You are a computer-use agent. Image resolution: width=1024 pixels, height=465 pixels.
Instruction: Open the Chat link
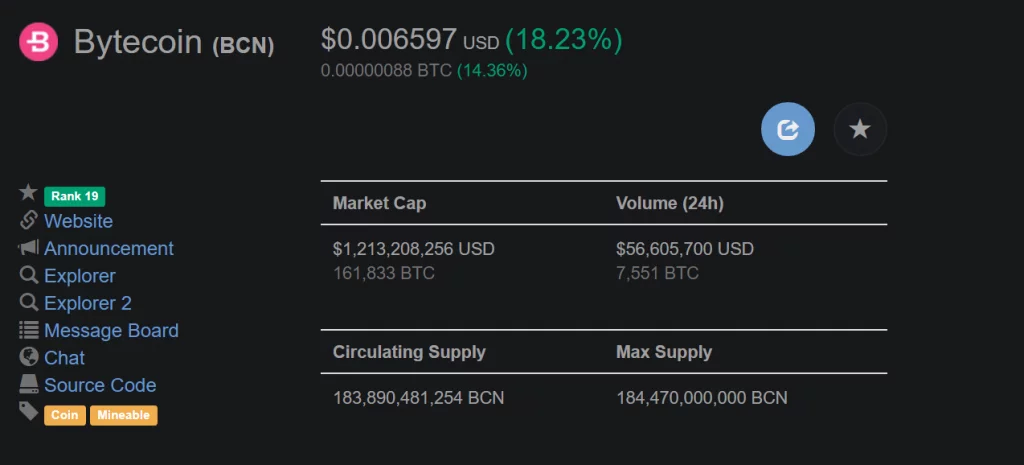click(65, 359)
